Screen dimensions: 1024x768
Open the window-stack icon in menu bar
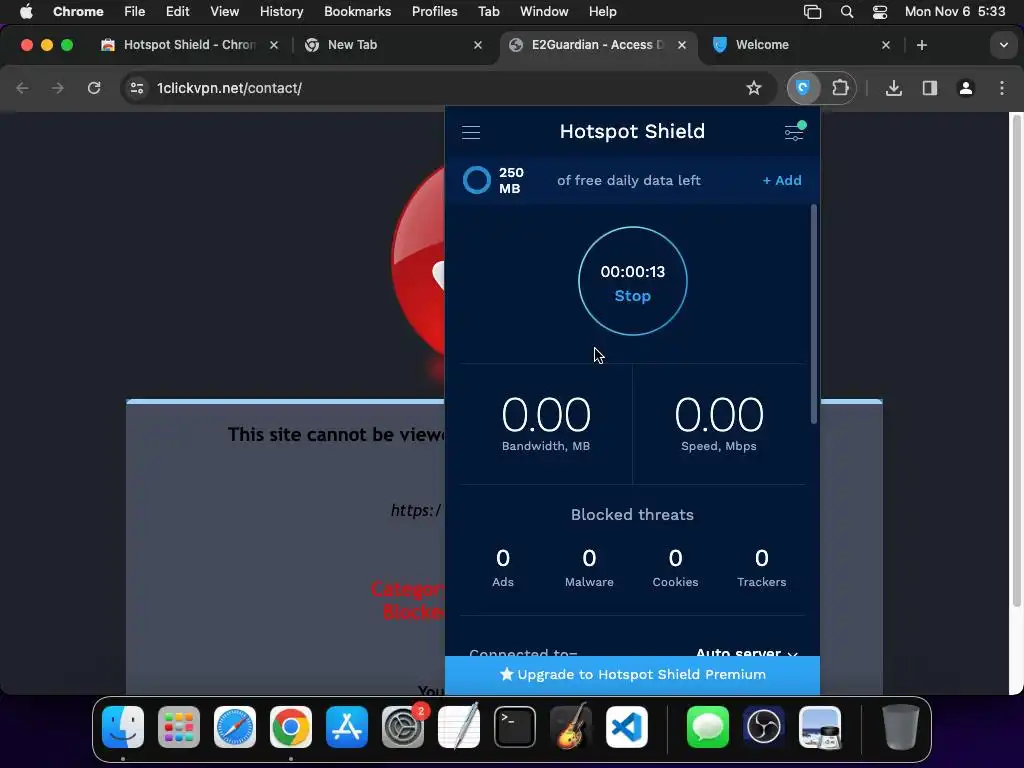pos(812,12)
